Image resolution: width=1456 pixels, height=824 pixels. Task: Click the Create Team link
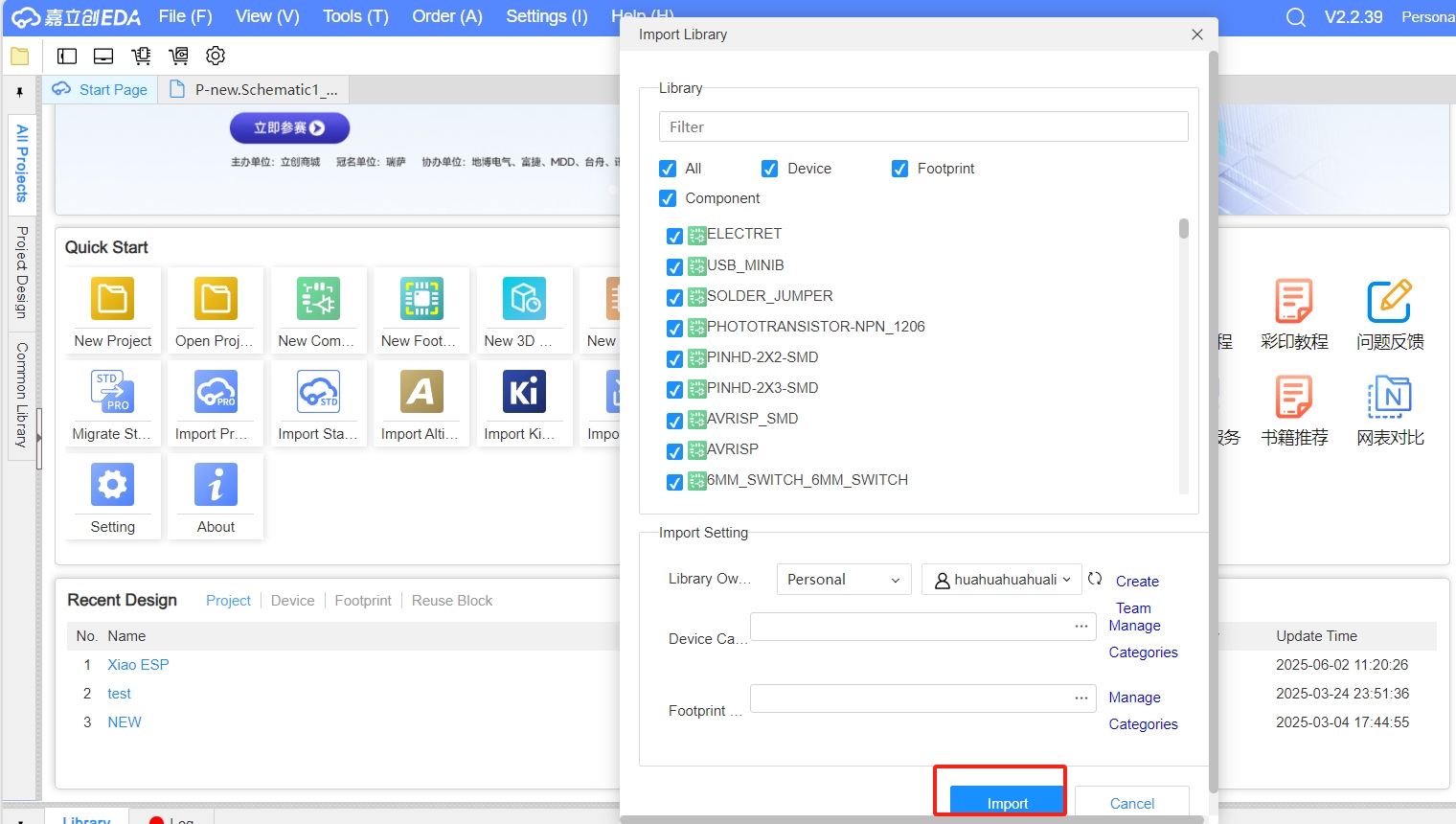(1136, 594)
